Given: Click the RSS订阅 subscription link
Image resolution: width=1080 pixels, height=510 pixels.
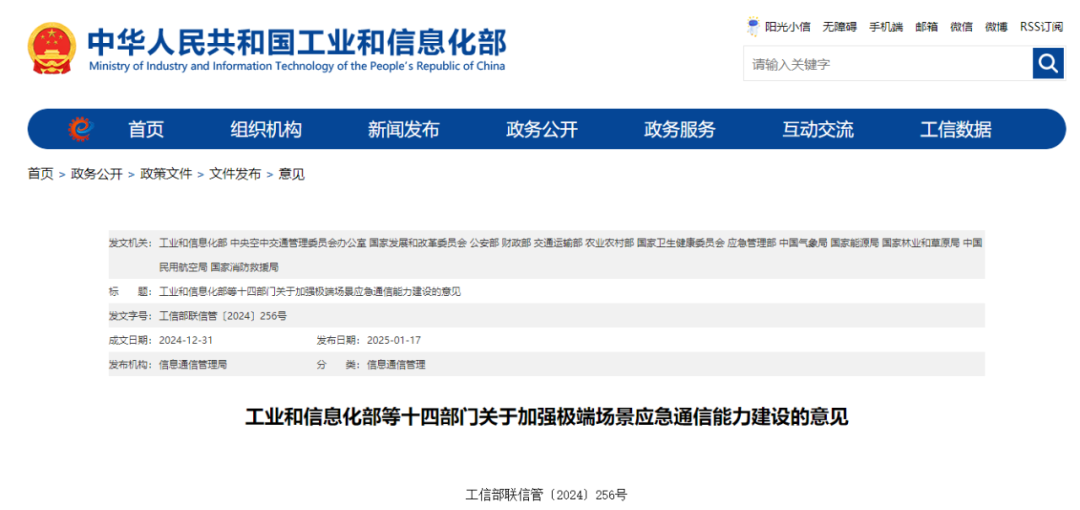Looking at the screenshot, I should [1041, 27].
